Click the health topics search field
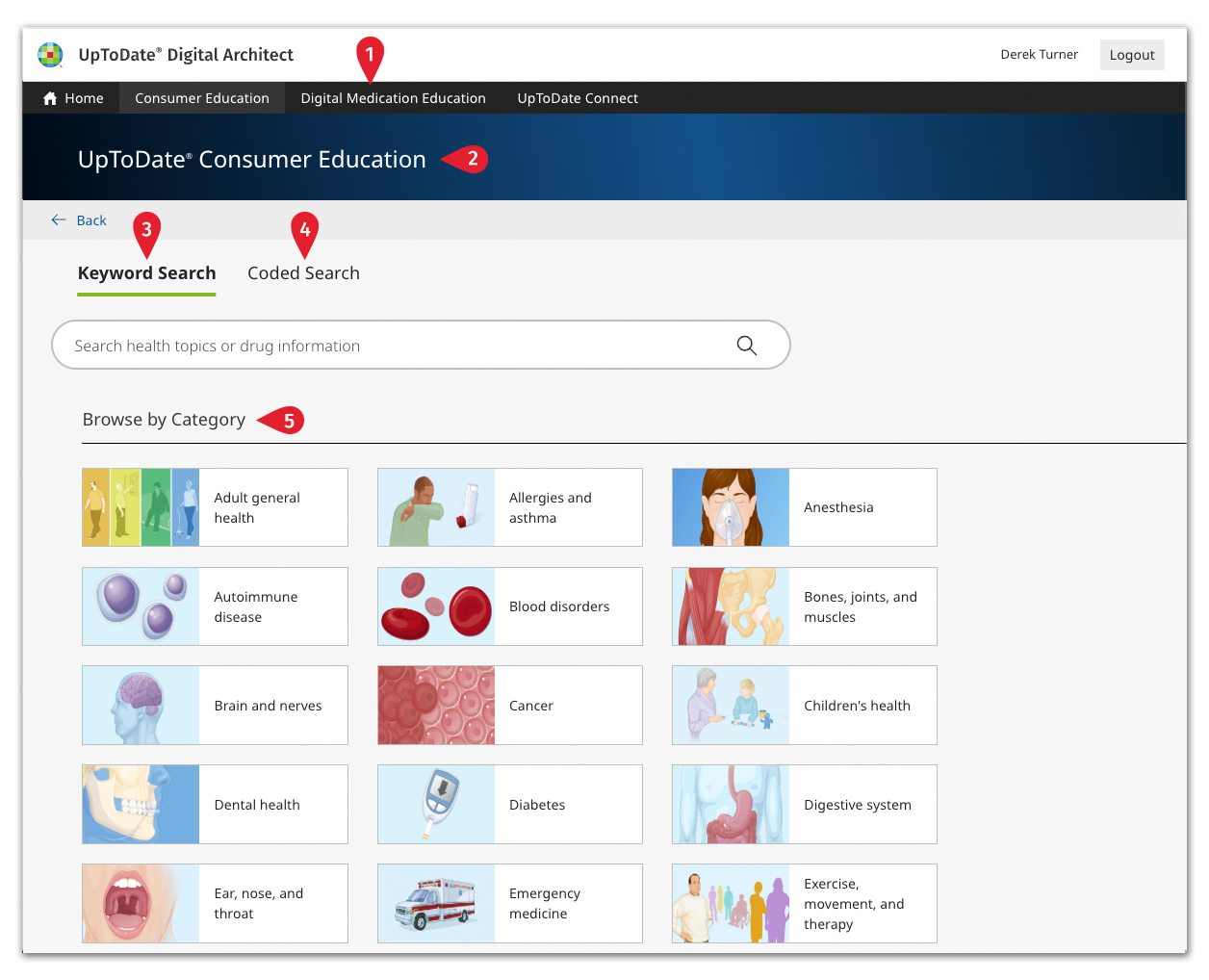 click(x=385, y=345)
